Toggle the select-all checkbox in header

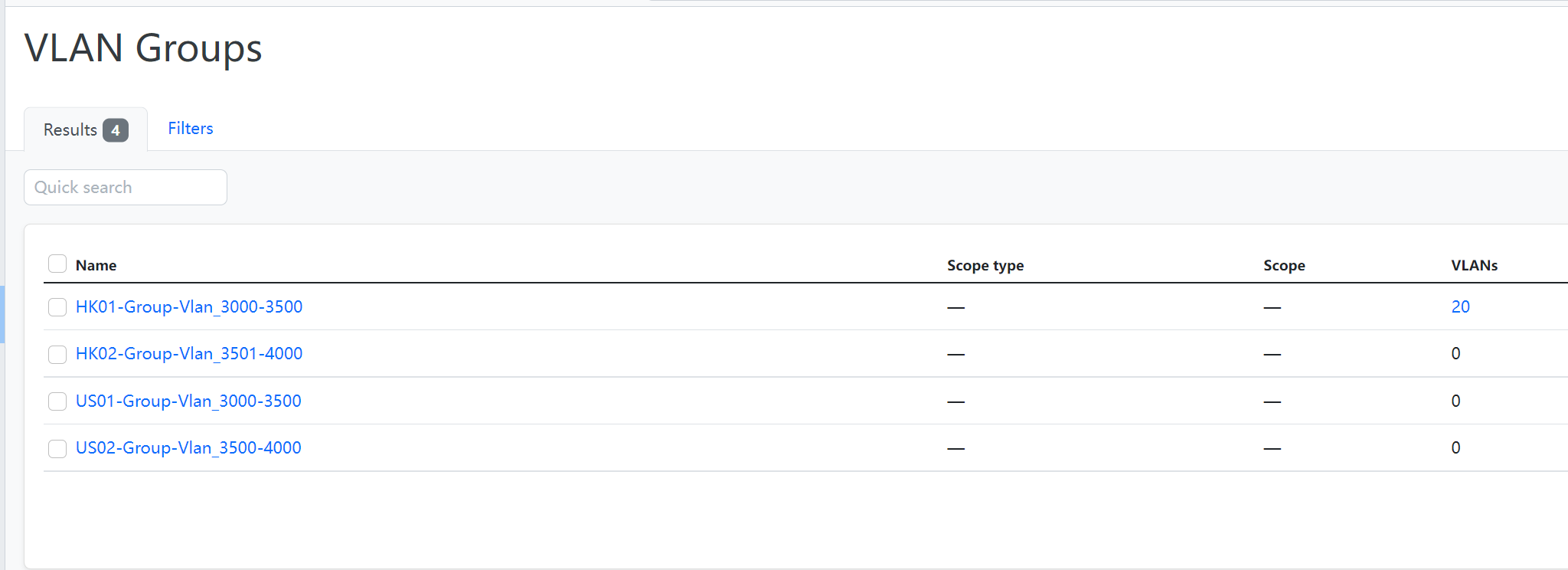(57, 264)
